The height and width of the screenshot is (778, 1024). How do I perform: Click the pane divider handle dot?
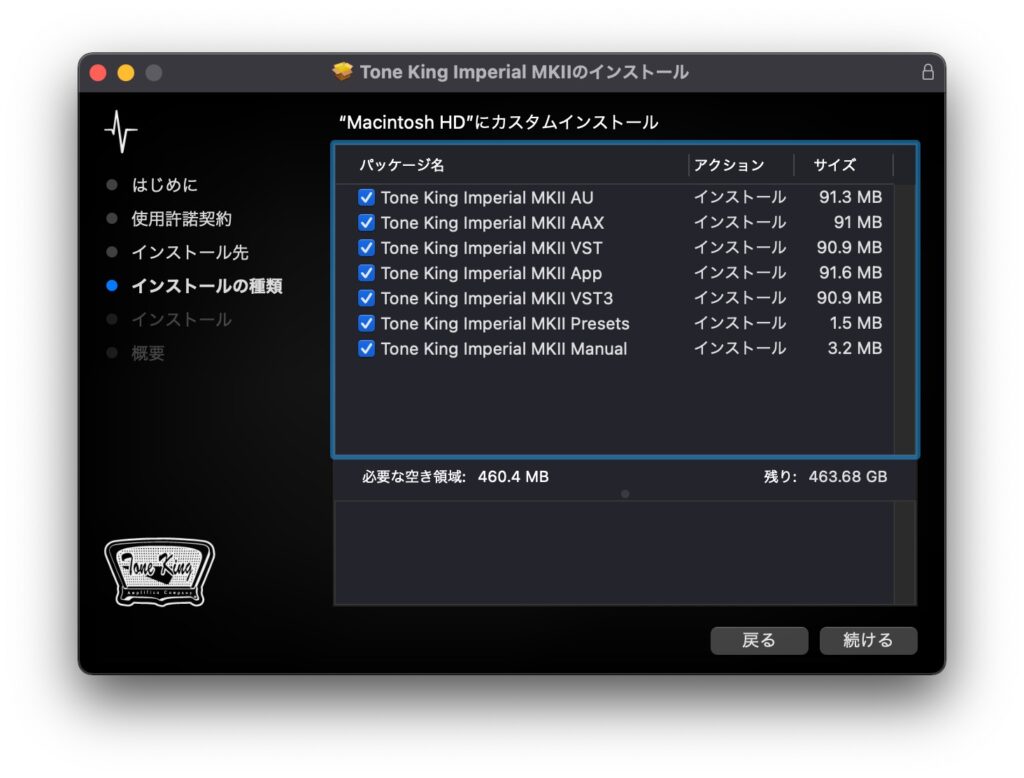(625, 493)
